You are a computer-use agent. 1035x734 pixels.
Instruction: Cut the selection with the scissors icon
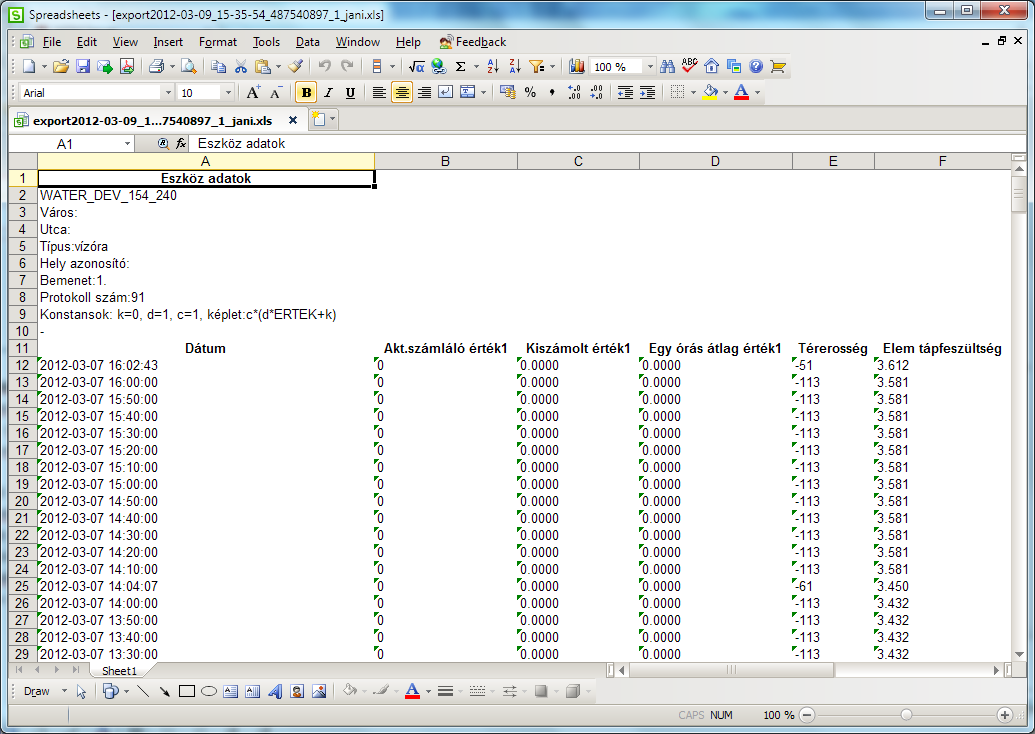(241, 66)
